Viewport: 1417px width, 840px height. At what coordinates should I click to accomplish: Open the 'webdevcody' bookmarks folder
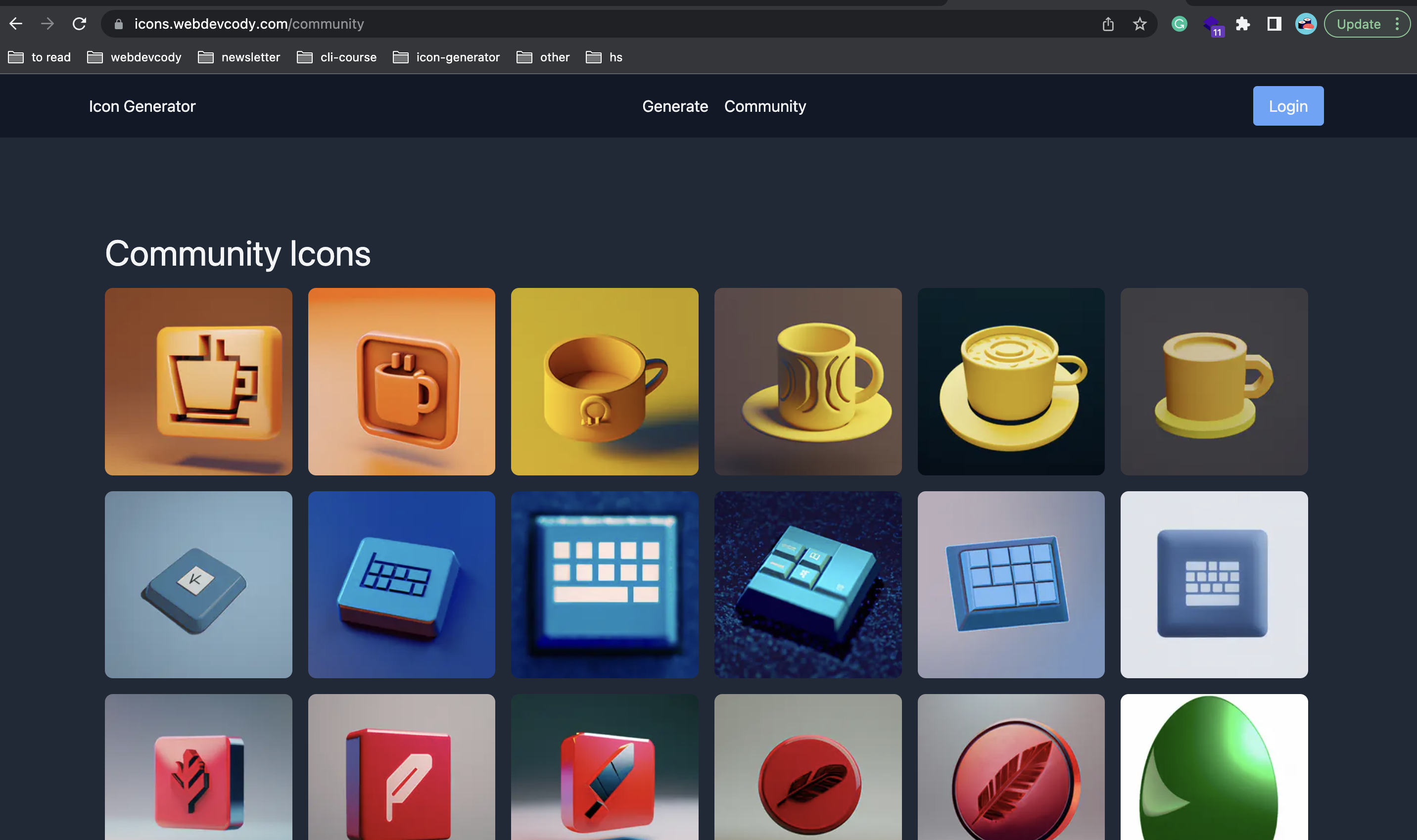pos(134,57)
